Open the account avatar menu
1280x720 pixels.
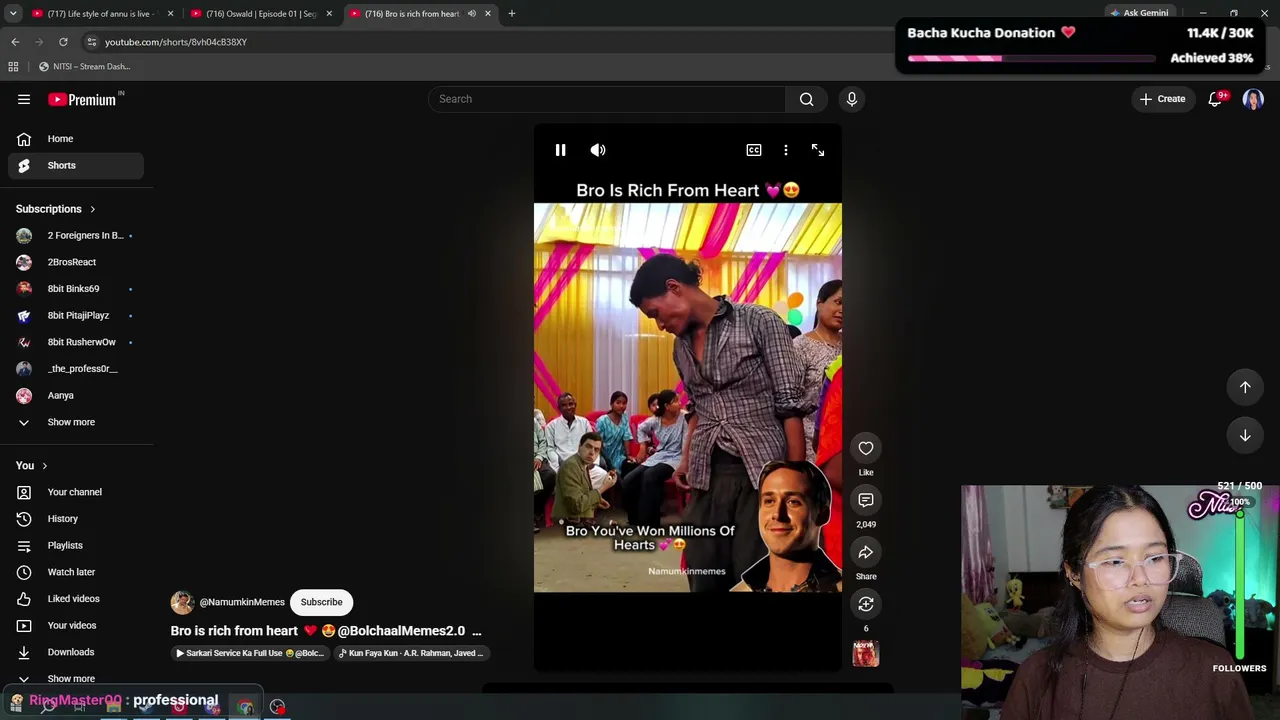pyautogui.click(x=1253, y=99)
